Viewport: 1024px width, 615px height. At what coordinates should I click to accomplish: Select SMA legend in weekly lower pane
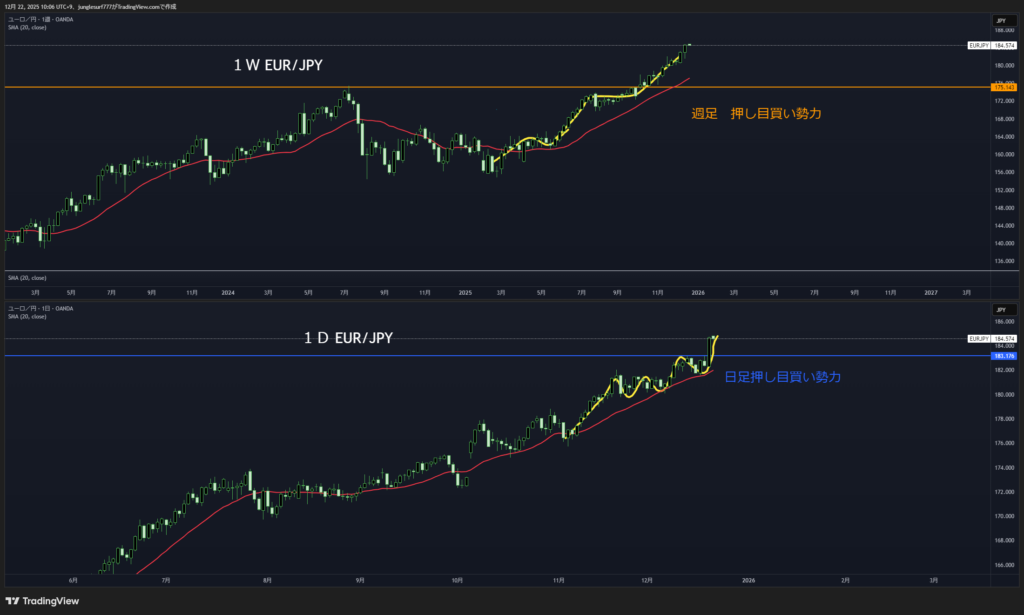(x=27, y=277)
